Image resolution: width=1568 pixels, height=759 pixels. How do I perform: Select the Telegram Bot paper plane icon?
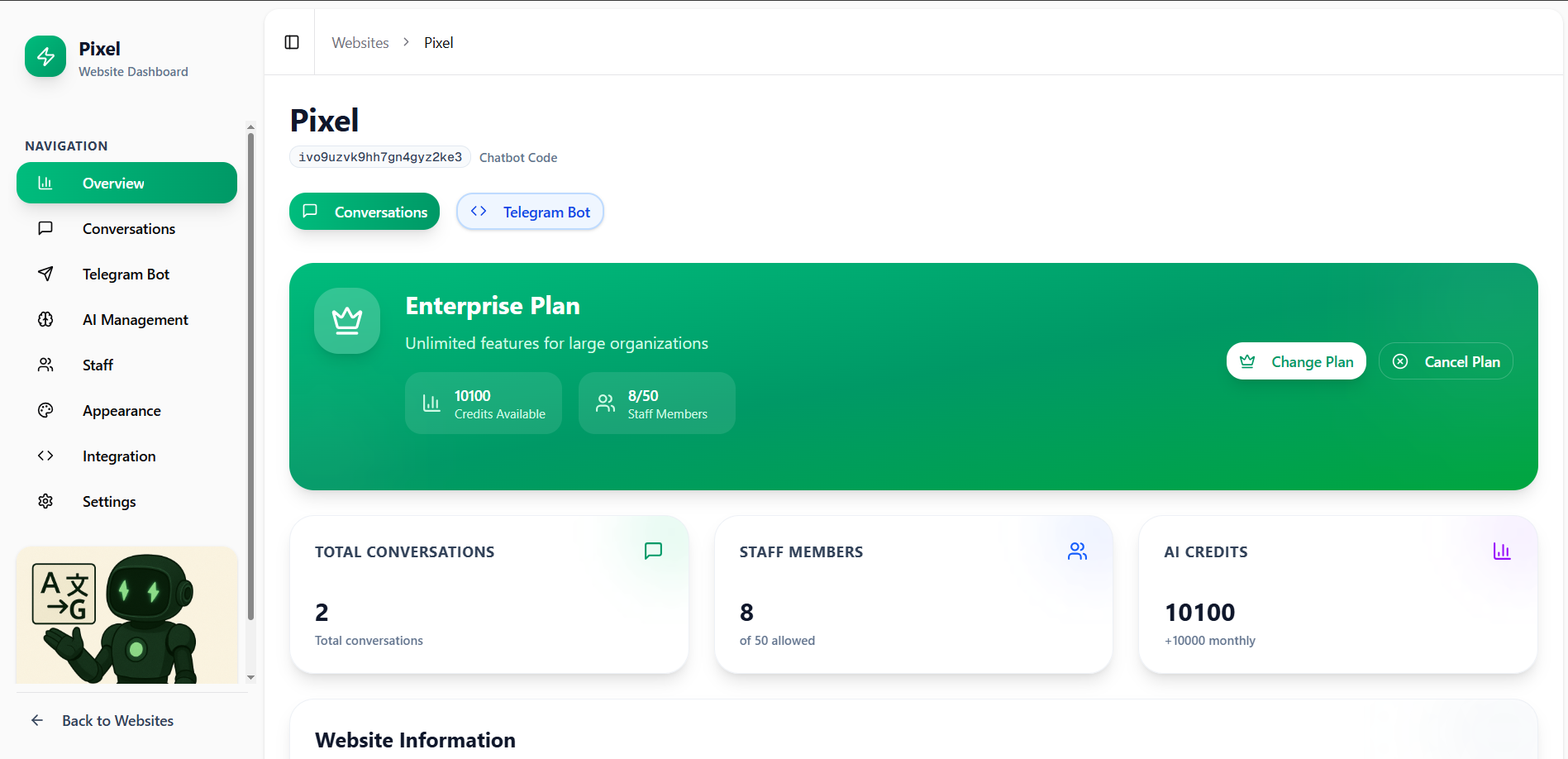[x=45, y=274]
